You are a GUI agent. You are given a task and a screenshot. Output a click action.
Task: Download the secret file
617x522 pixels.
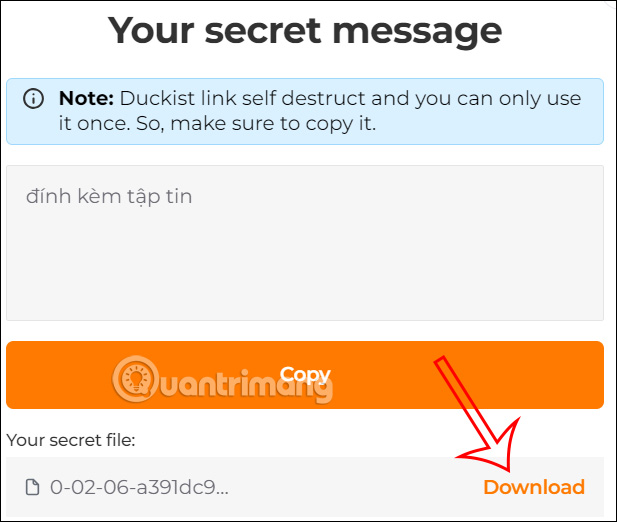(x=534, y=487)
